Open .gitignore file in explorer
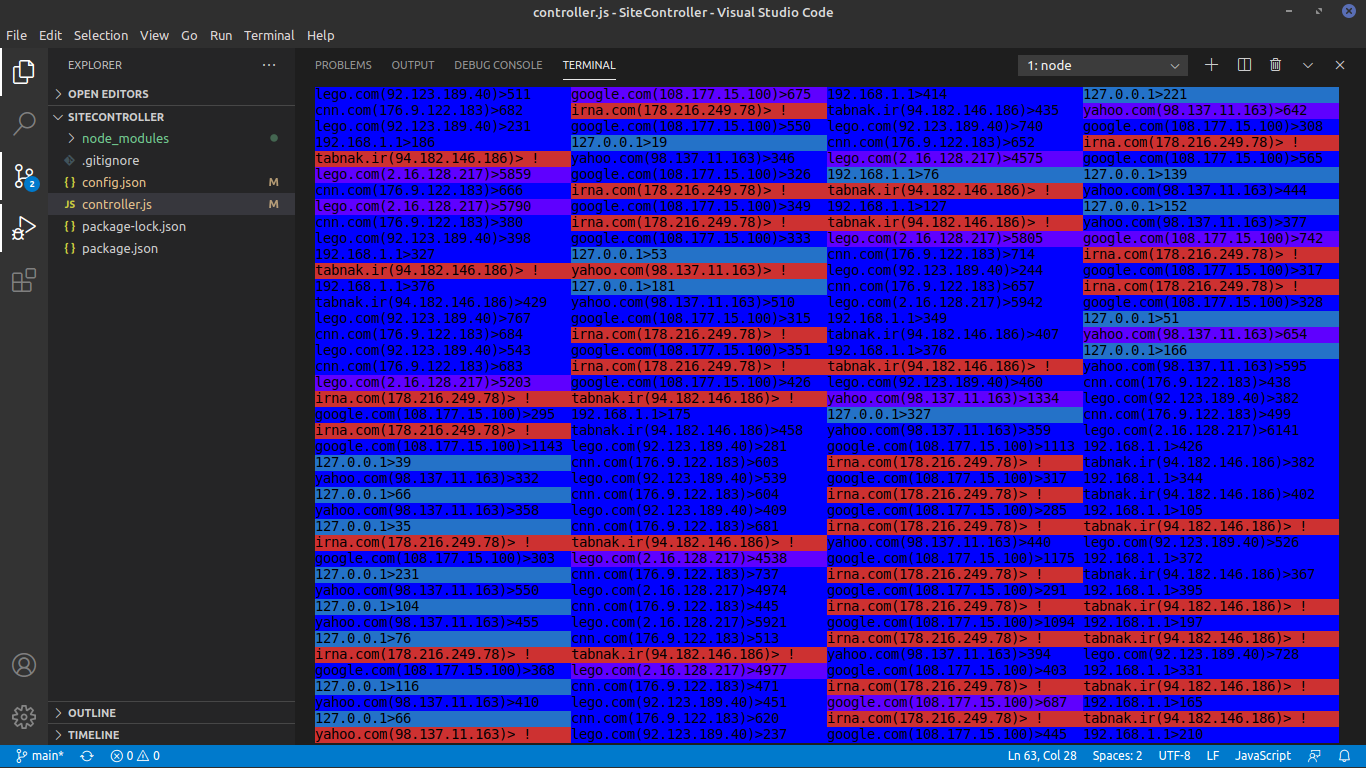 (172, 160)
